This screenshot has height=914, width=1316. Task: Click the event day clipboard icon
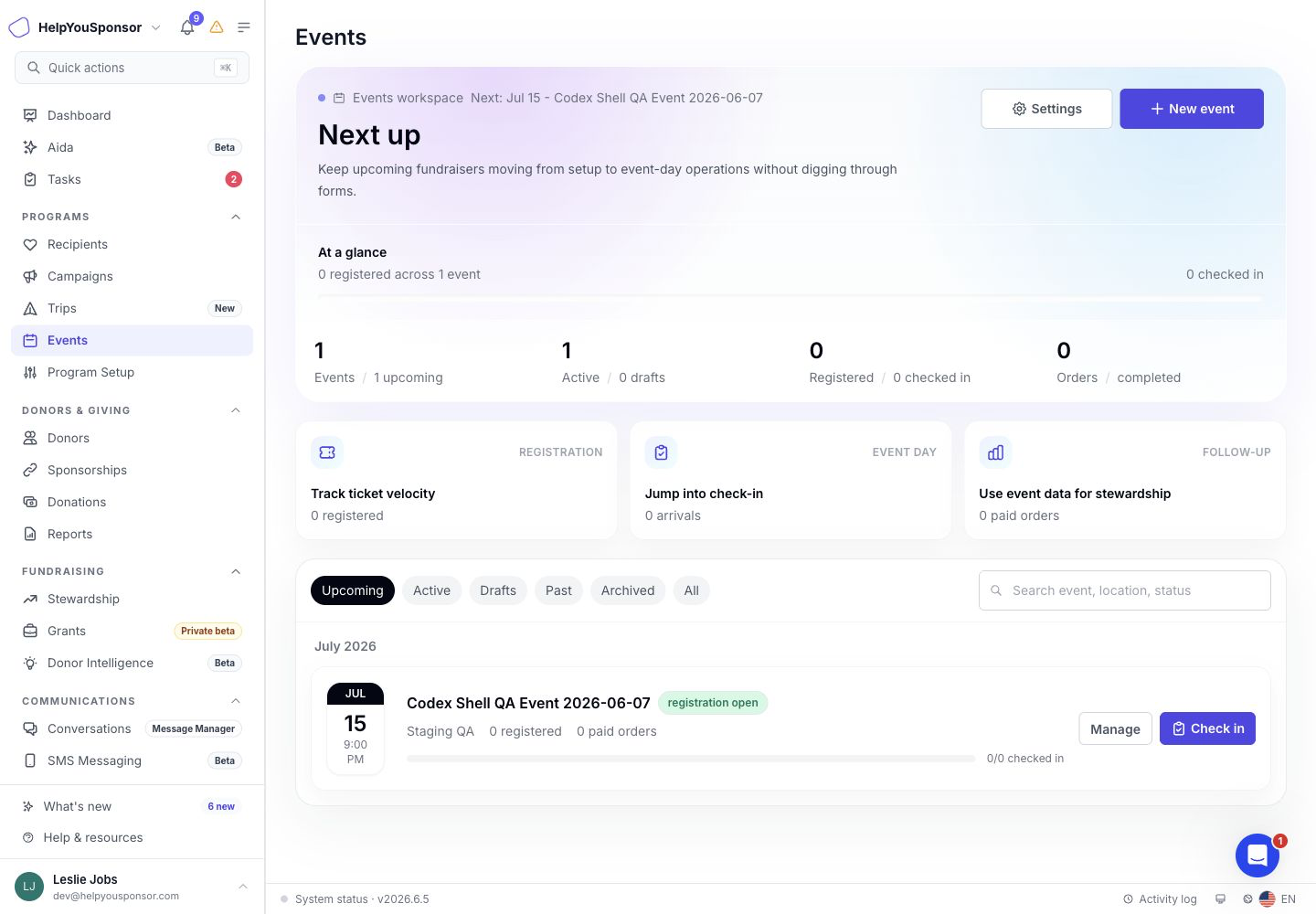tap(661, 452)
